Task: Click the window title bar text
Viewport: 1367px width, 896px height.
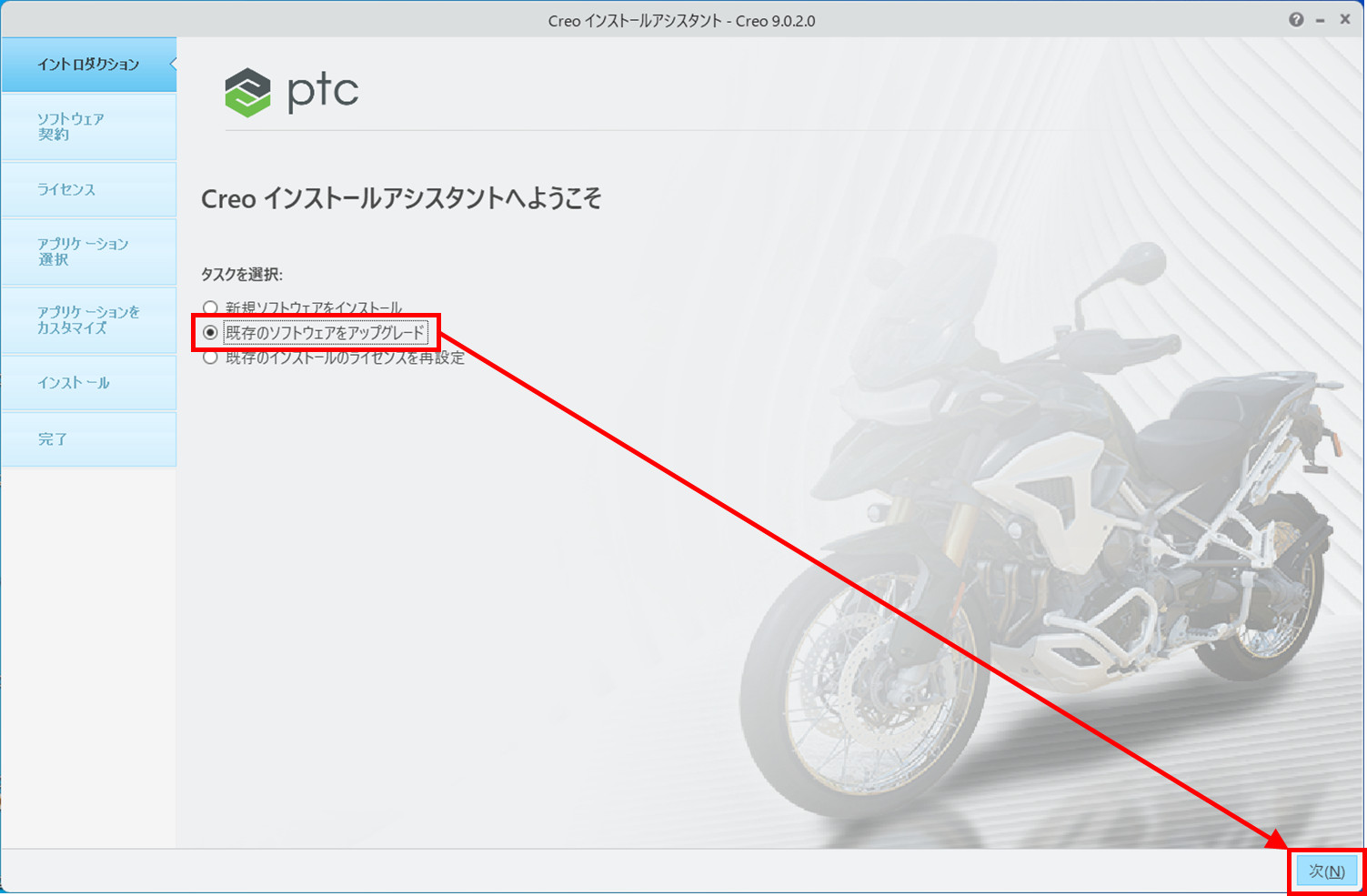Action: pos(681,21)
